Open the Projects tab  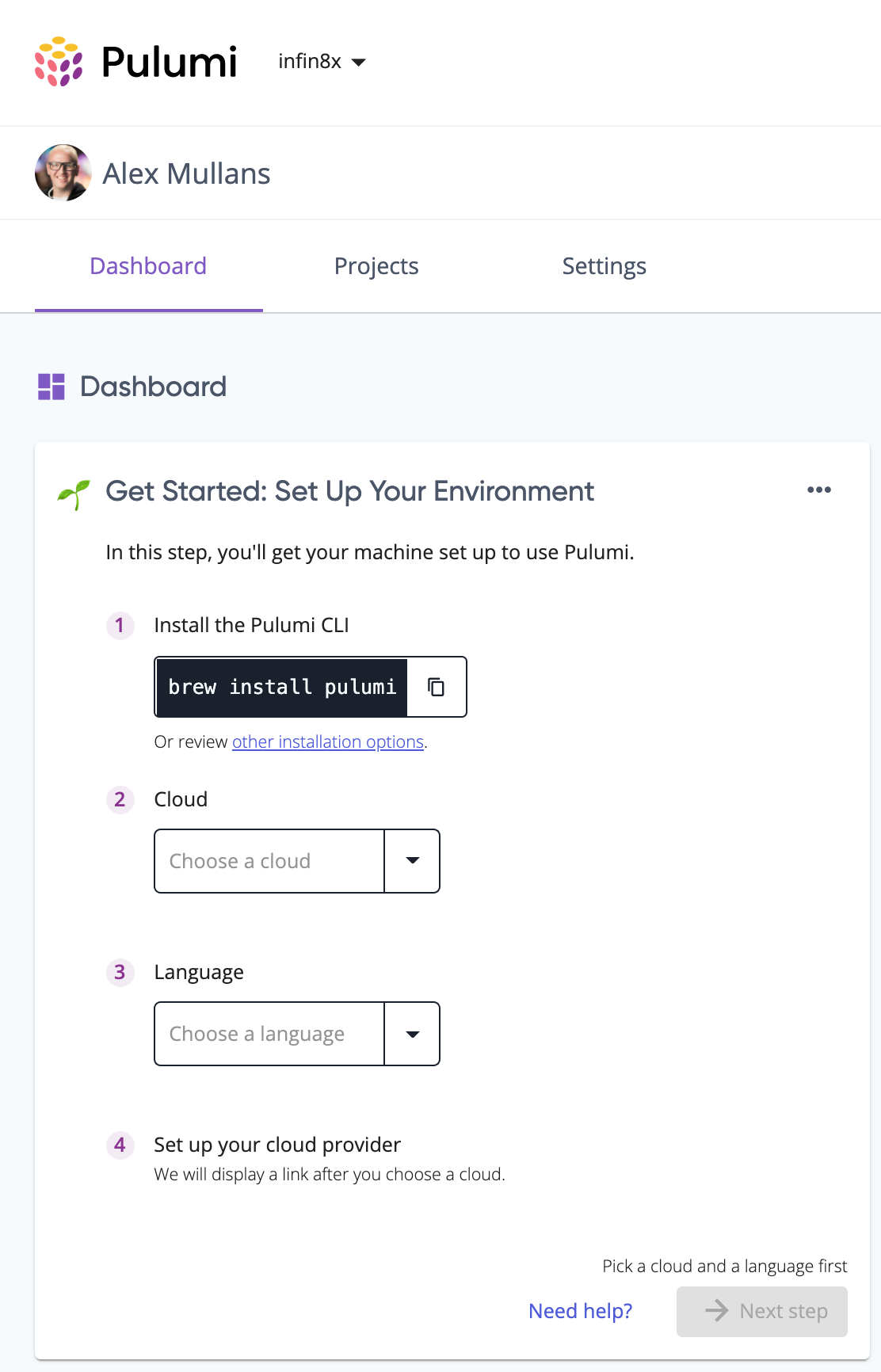[376, 266]
